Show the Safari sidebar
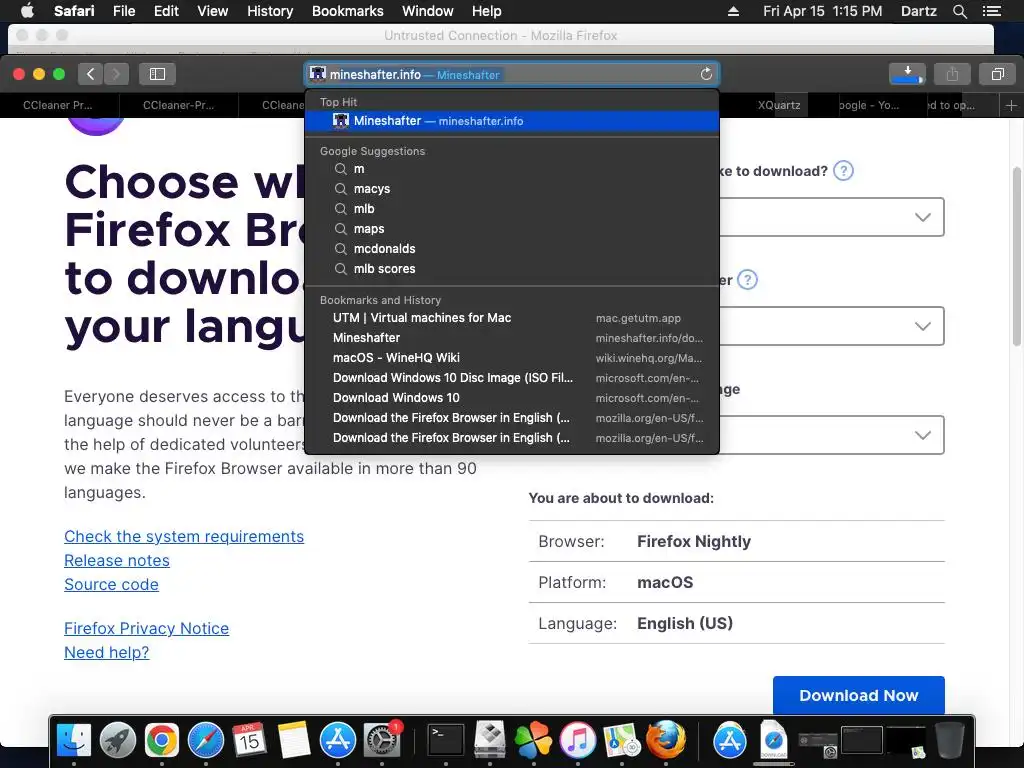1024x768 pixels. pos(157,74)
